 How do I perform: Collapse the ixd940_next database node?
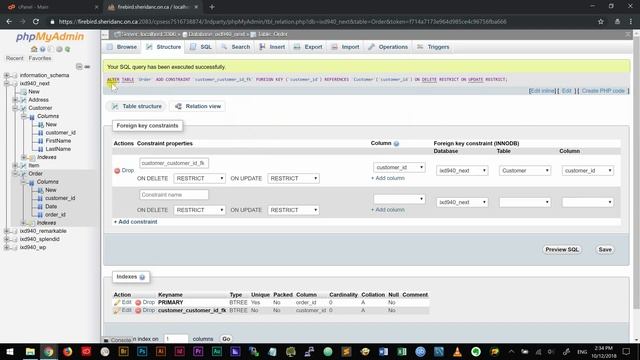coord(7,84)
